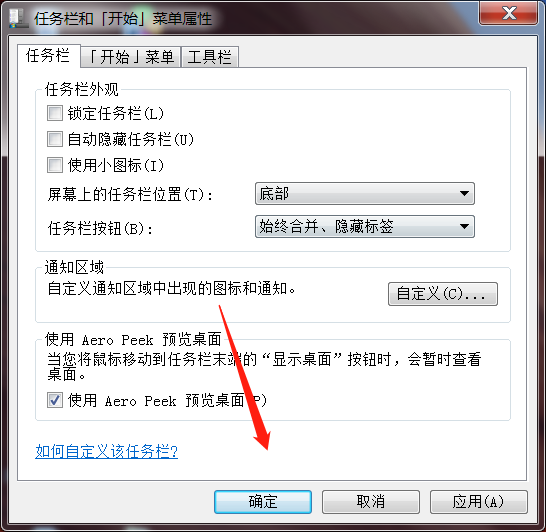Open 屏幕上的任务栏位置 dropdown showing 底部
The image size is (546, 532).
[365, 194]
